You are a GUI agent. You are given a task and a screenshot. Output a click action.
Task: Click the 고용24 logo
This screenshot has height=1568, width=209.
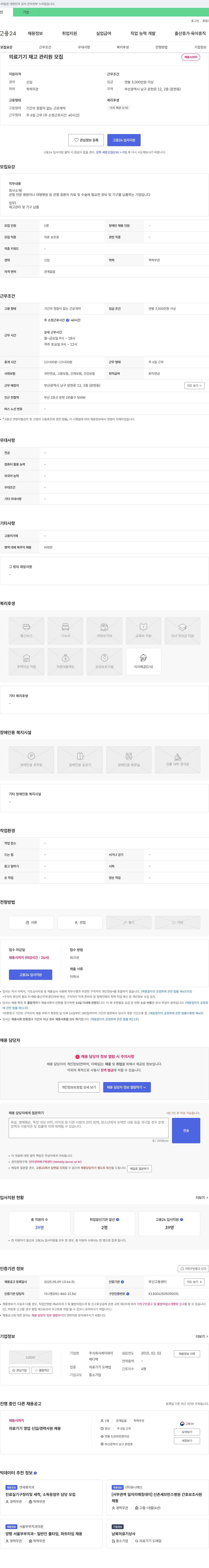point(8,33)
